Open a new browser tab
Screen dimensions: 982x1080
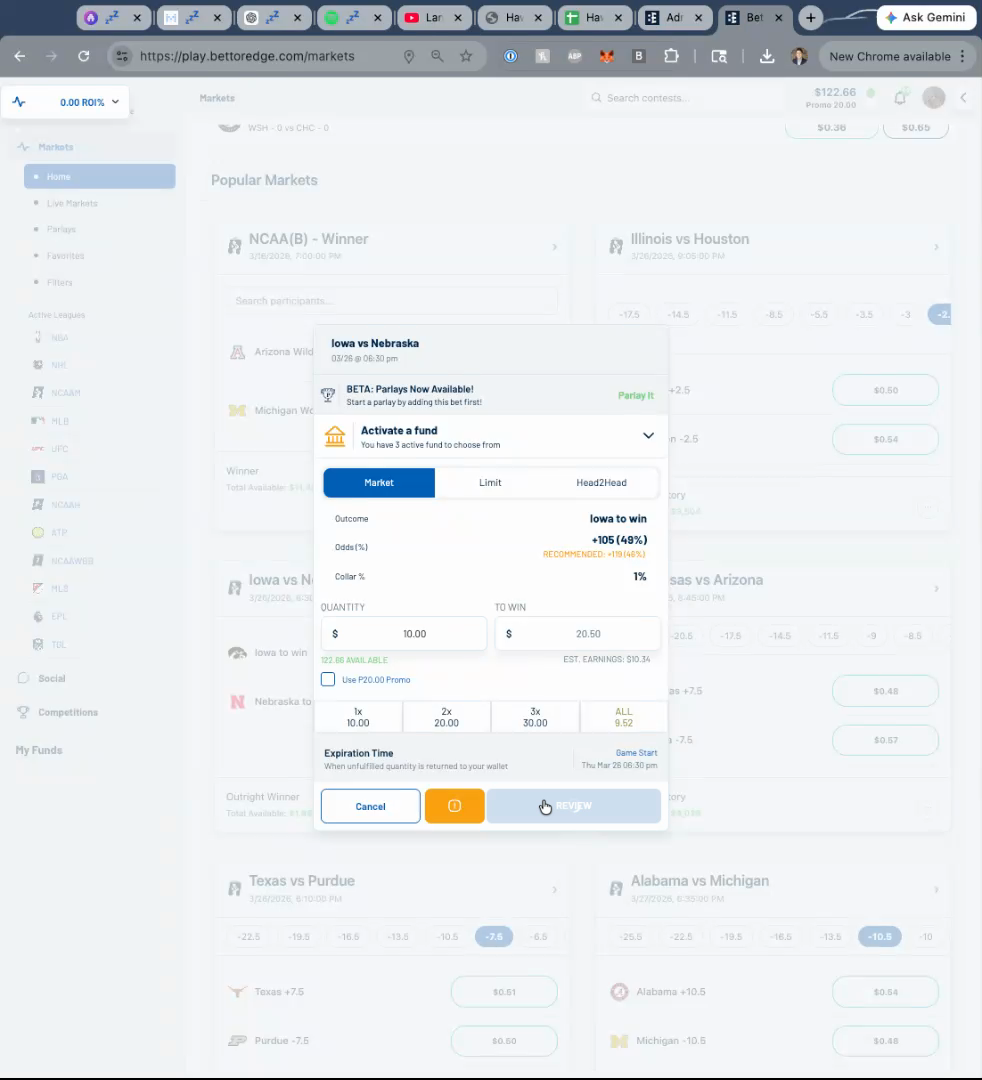pos(811,18)
